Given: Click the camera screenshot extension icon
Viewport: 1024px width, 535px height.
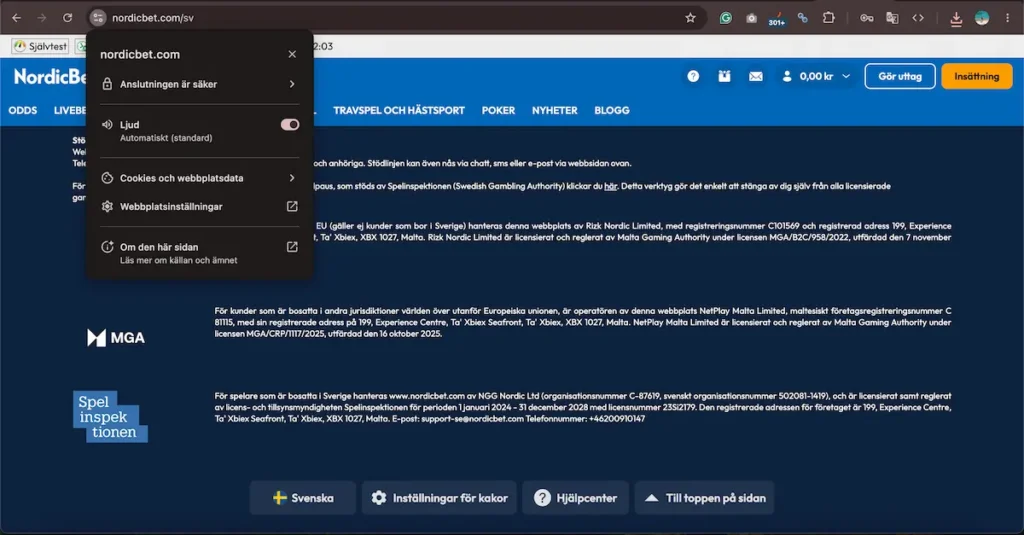Looking at the screenshot, I should coord(751,18).
